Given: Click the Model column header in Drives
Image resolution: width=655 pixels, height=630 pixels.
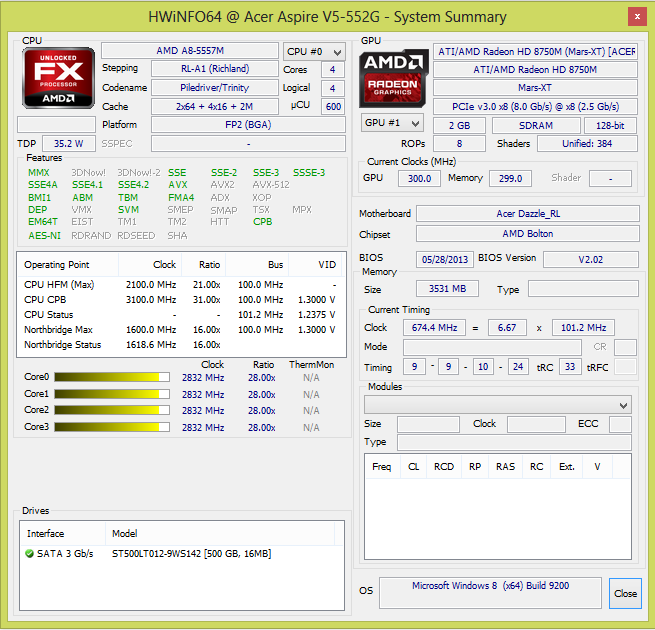Looking at the screenshot, I should (x=220, y=533).
